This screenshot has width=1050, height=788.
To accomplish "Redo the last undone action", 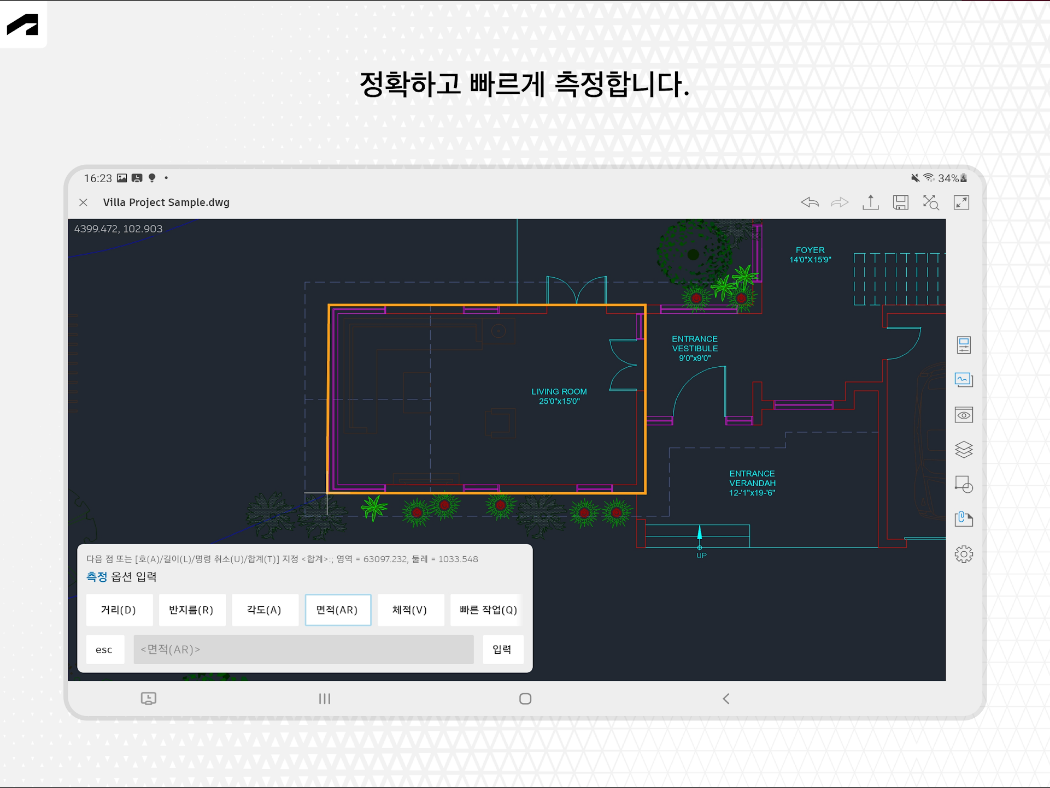I will click(840, 202).
